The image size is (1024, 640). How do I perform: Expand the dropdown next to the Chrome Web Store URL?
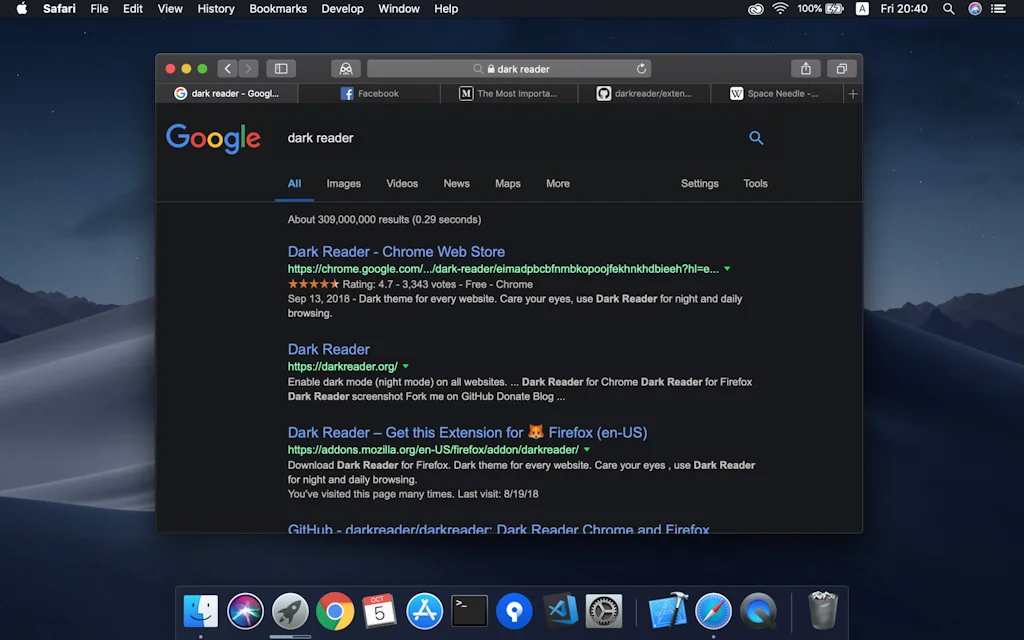coord(727,268)
